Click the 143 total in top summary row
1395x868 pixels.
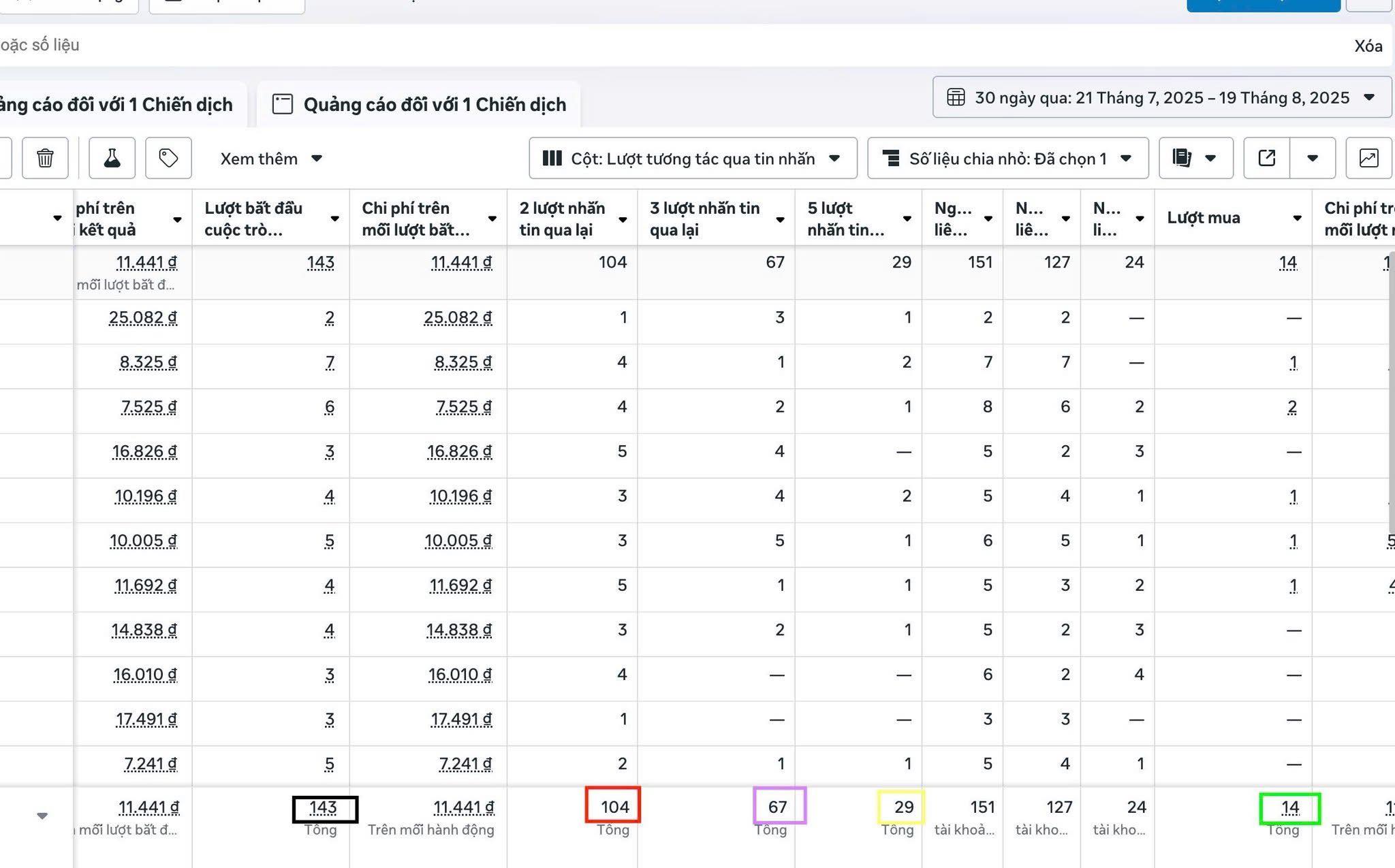[x=320, y=262]
